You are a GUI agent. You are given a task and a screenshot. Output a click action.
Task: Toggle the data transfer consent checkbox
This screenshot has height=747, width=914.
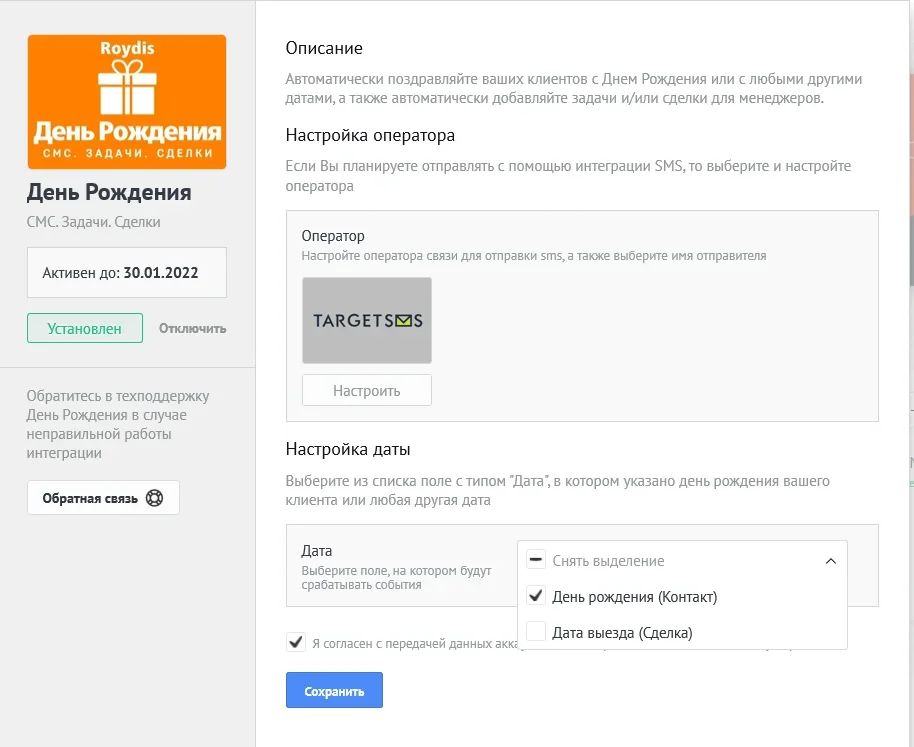coord(296,642)
